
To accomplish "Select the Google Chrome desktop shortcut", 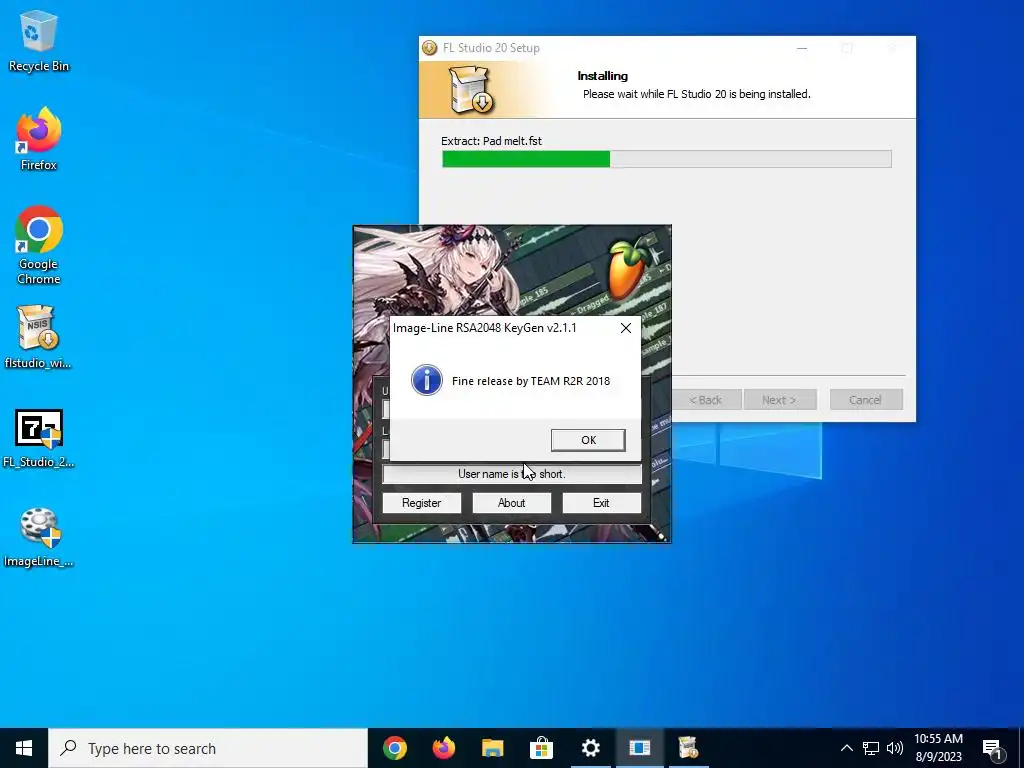I will pyautogui.click(x=39, y=245).
